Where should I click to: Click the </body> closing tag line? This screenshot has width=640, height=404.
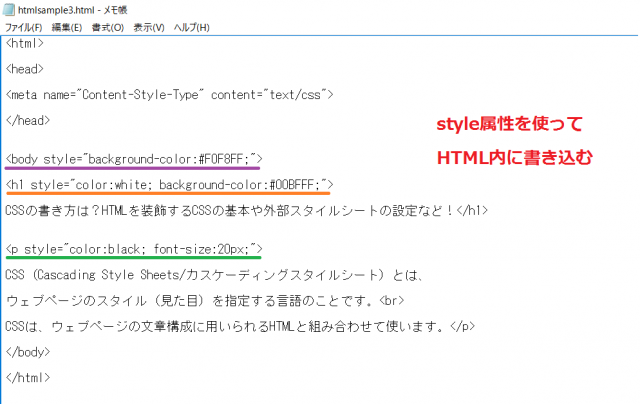tap(28, 352)
